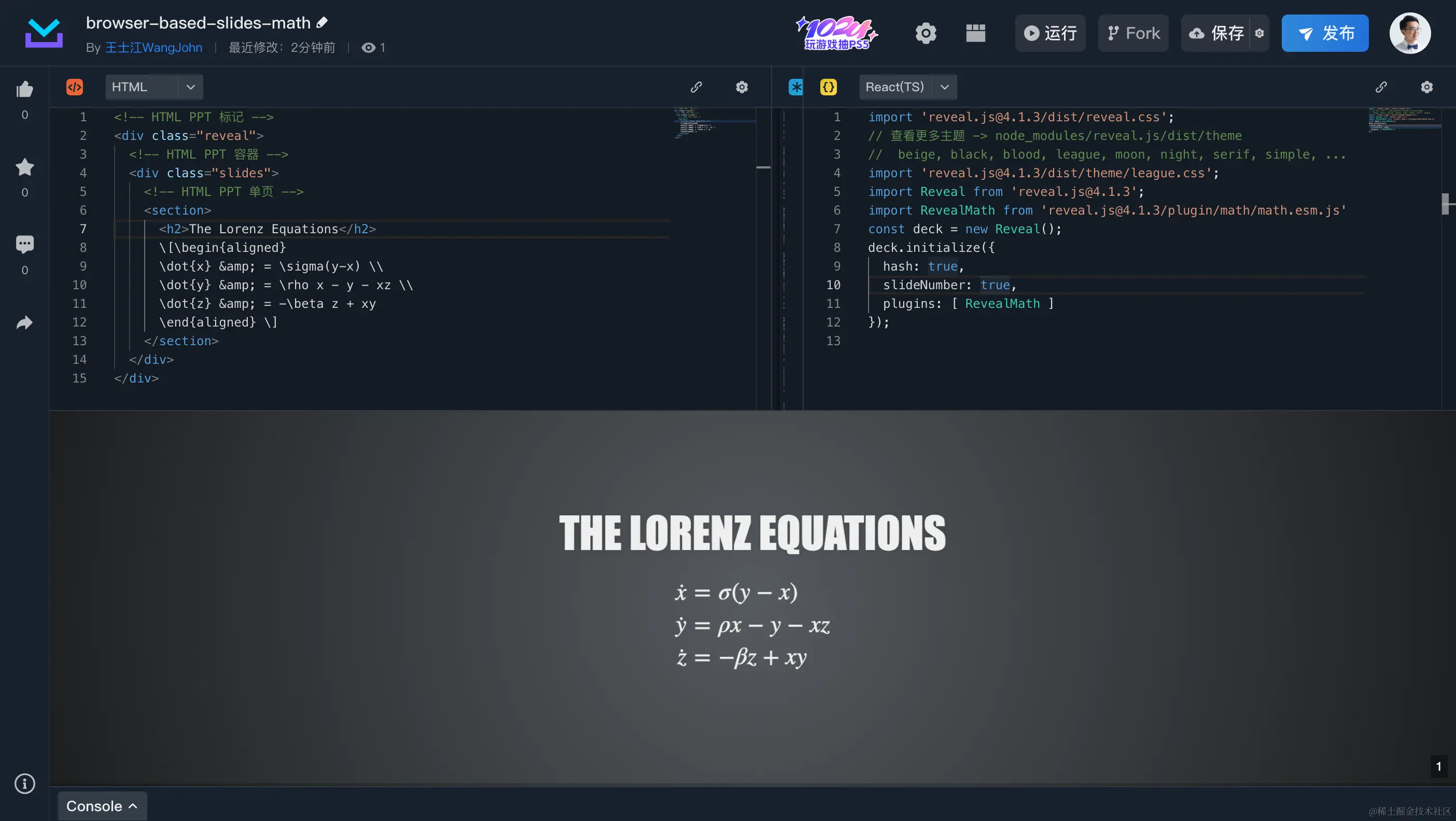The width and height of the screenshot is (1456, 821).
Task: Click the 保存 options gear toggle
Action: [x=1260, y=33]
